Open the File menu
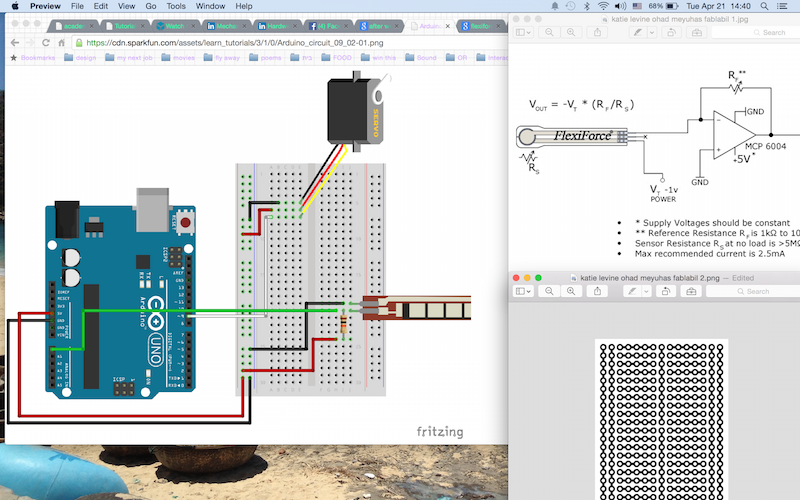This screenshot has width=800, height=500. [77, 6]
